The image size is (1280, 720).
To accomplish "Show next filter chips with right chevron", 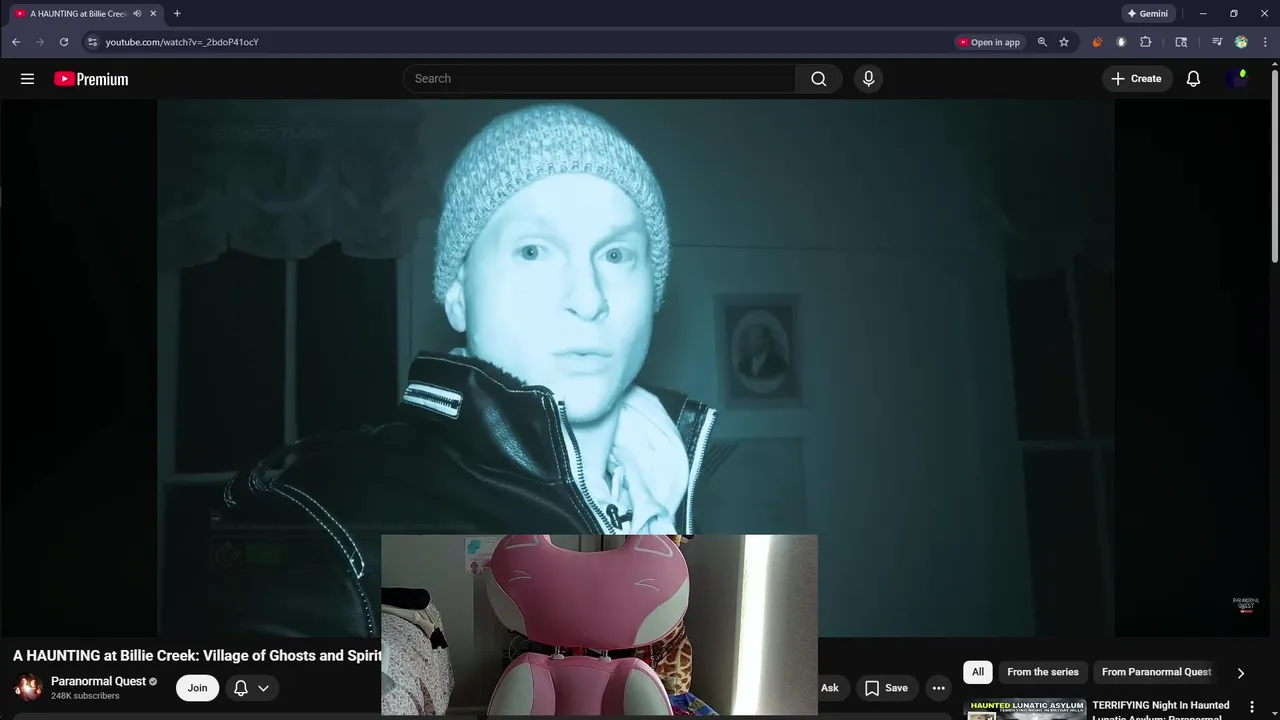I will point(1240,673).
